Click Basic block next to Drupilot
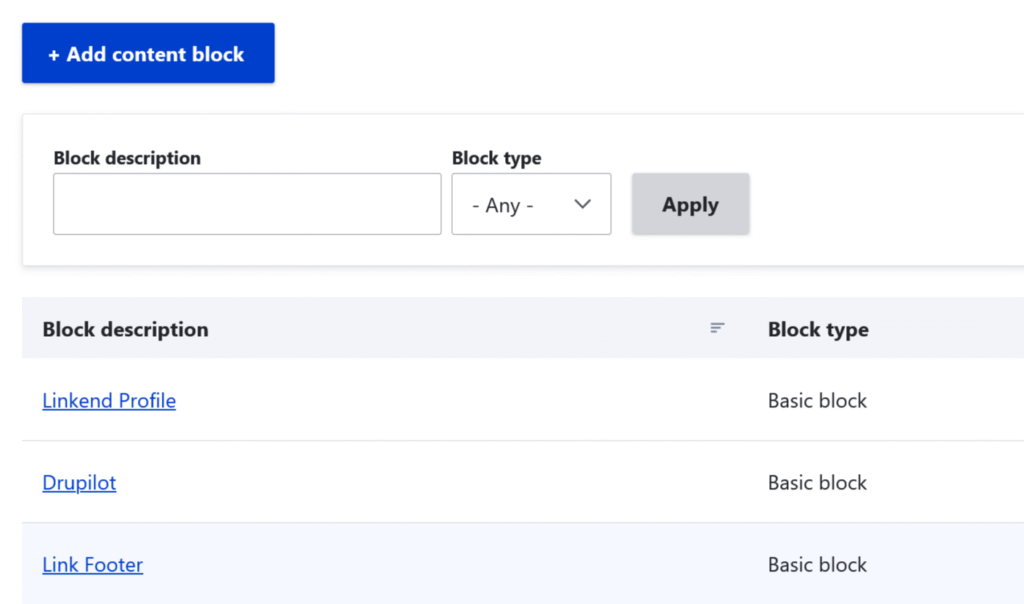 (x=817, y=482)
